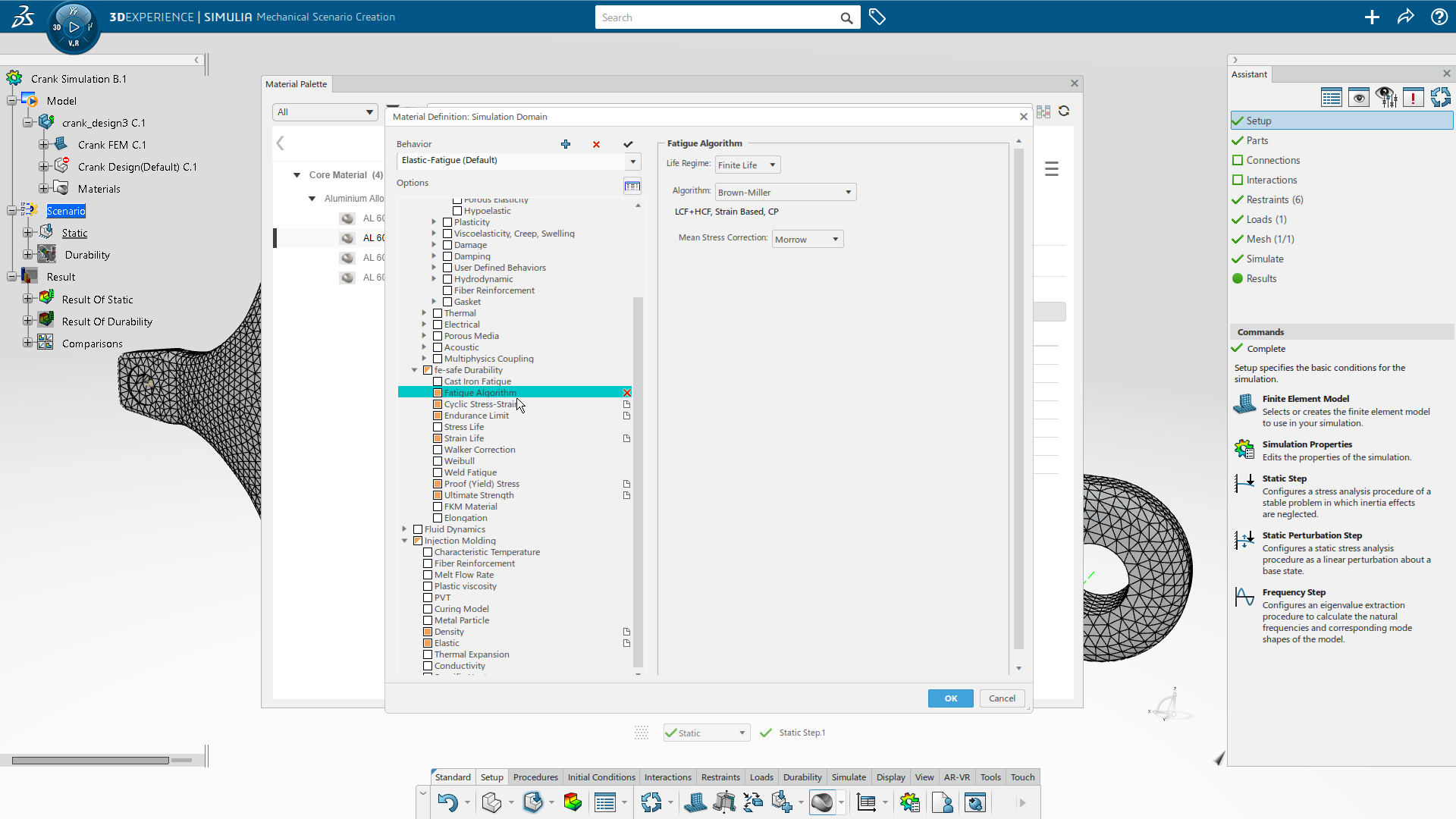Click the delete behavior red X icon
Image resolution: width=1456 pixels, height=819 pixels.
596,144
